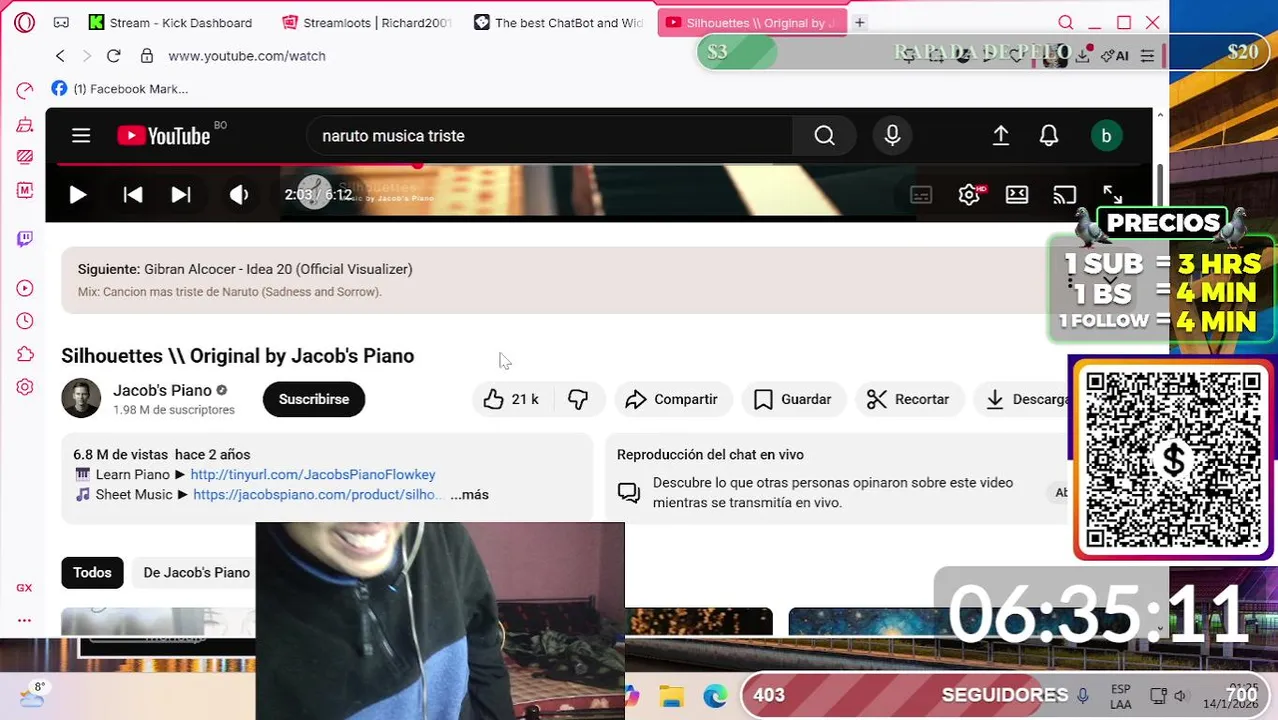1278x720 pixels.
Task: Open browser downloads icon
Action: tap(1082, 56)
